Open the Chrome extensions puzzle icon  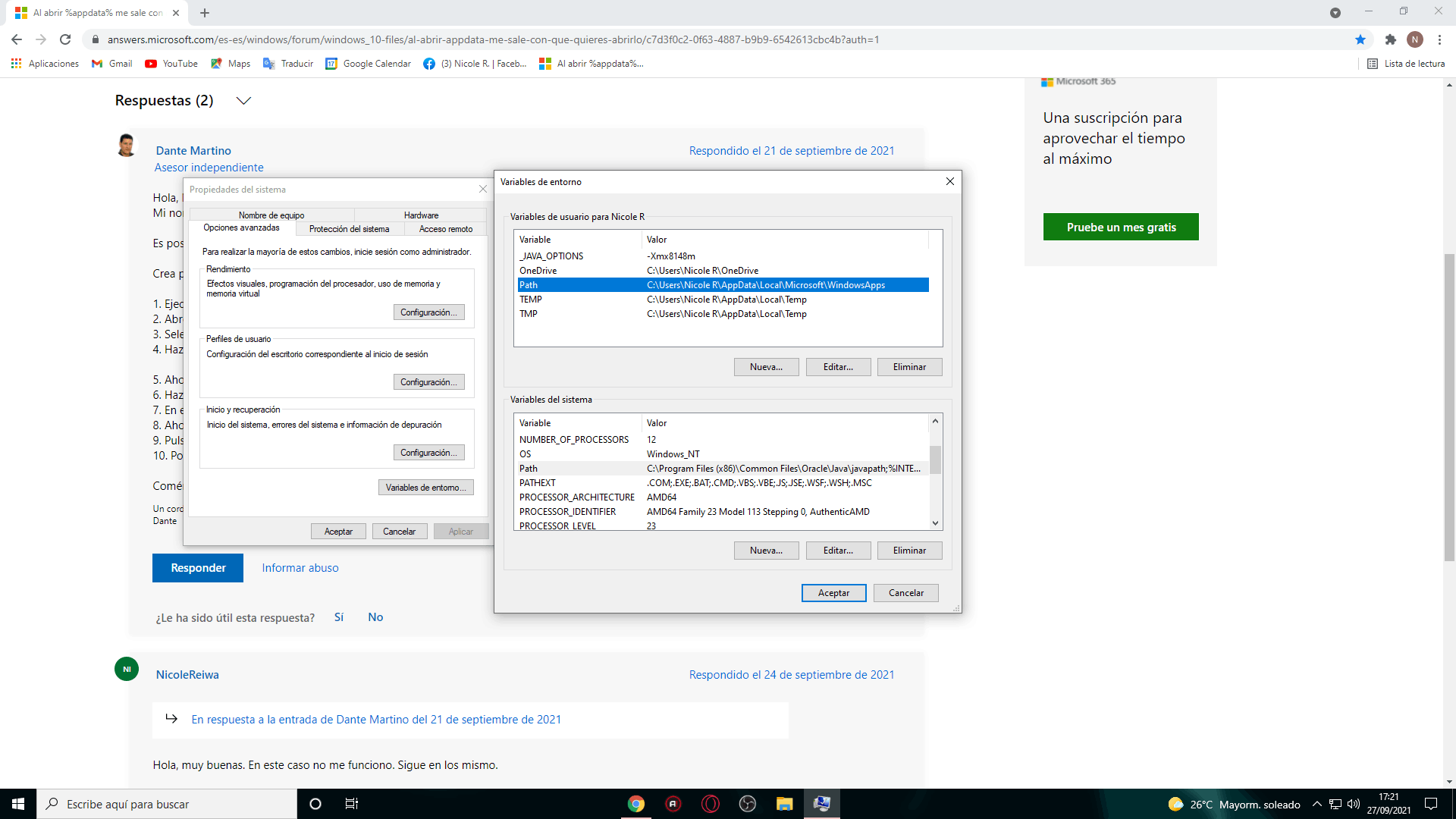1390,39
